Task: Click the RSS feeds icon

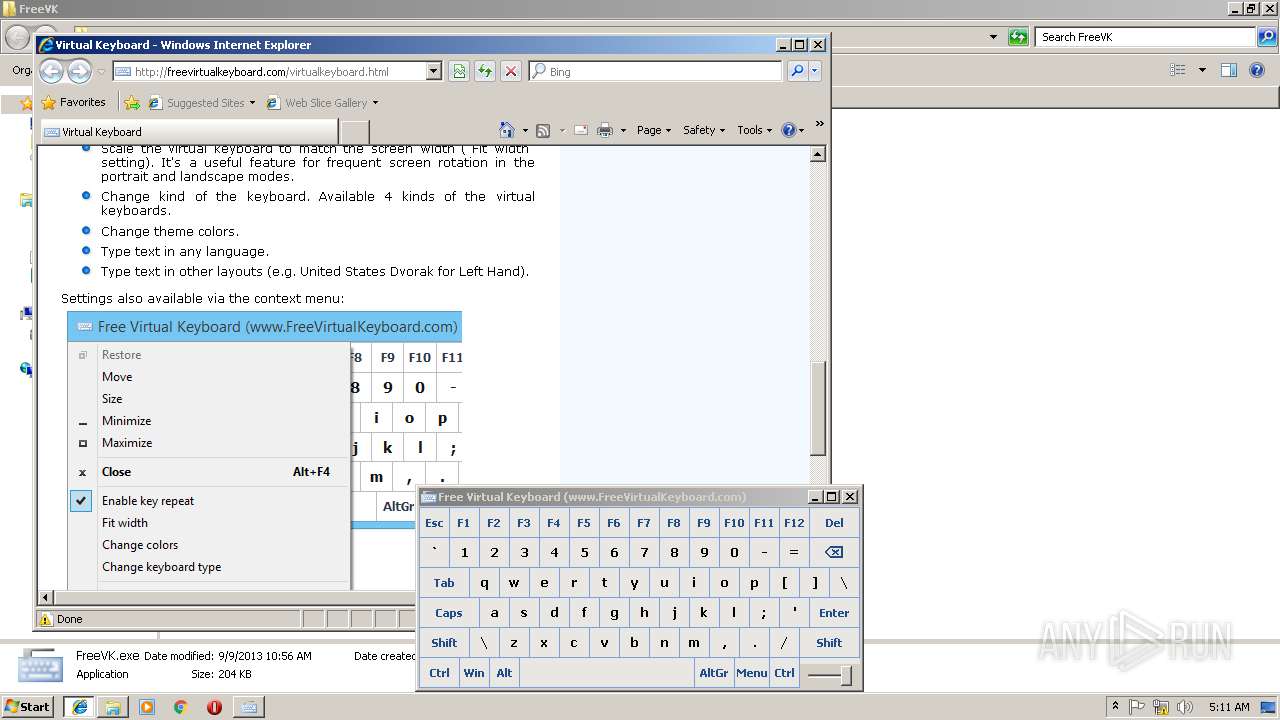Action: [543, 130]
